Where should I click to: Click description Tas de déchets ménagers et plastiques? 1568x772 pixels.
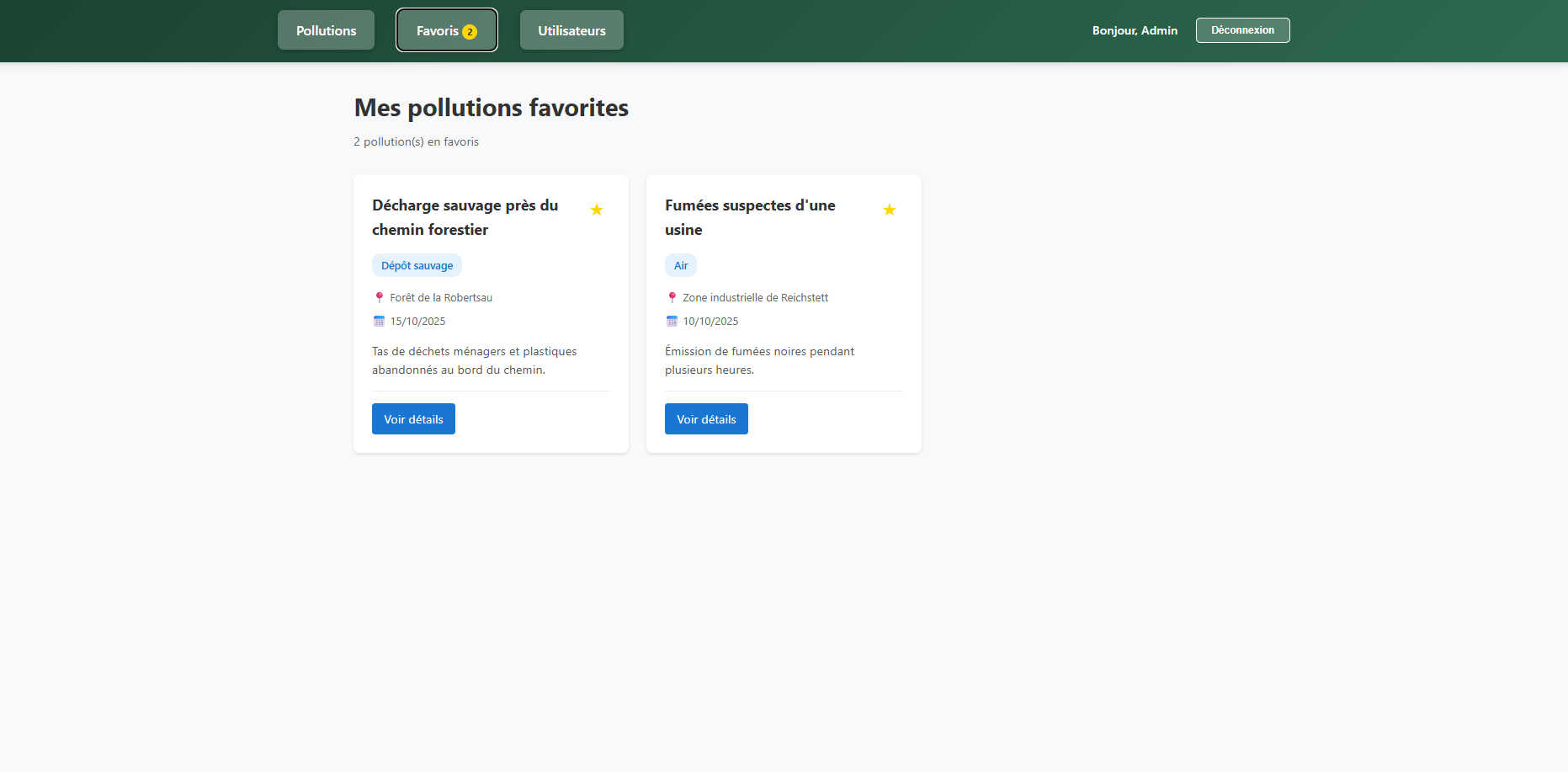coord(475,360)
